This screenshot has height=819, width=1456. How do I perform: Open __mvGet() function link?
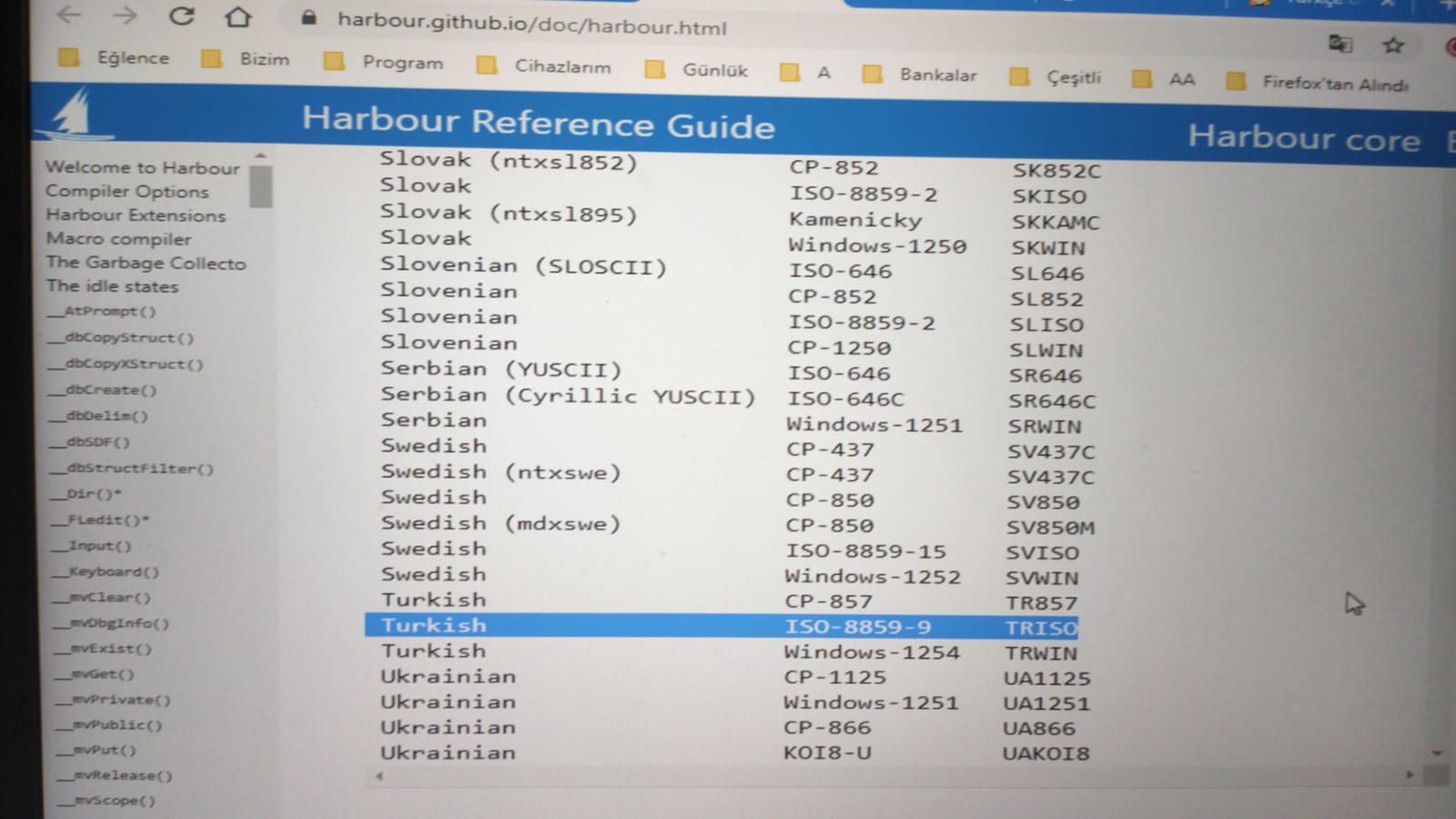(x=96, y=674)
